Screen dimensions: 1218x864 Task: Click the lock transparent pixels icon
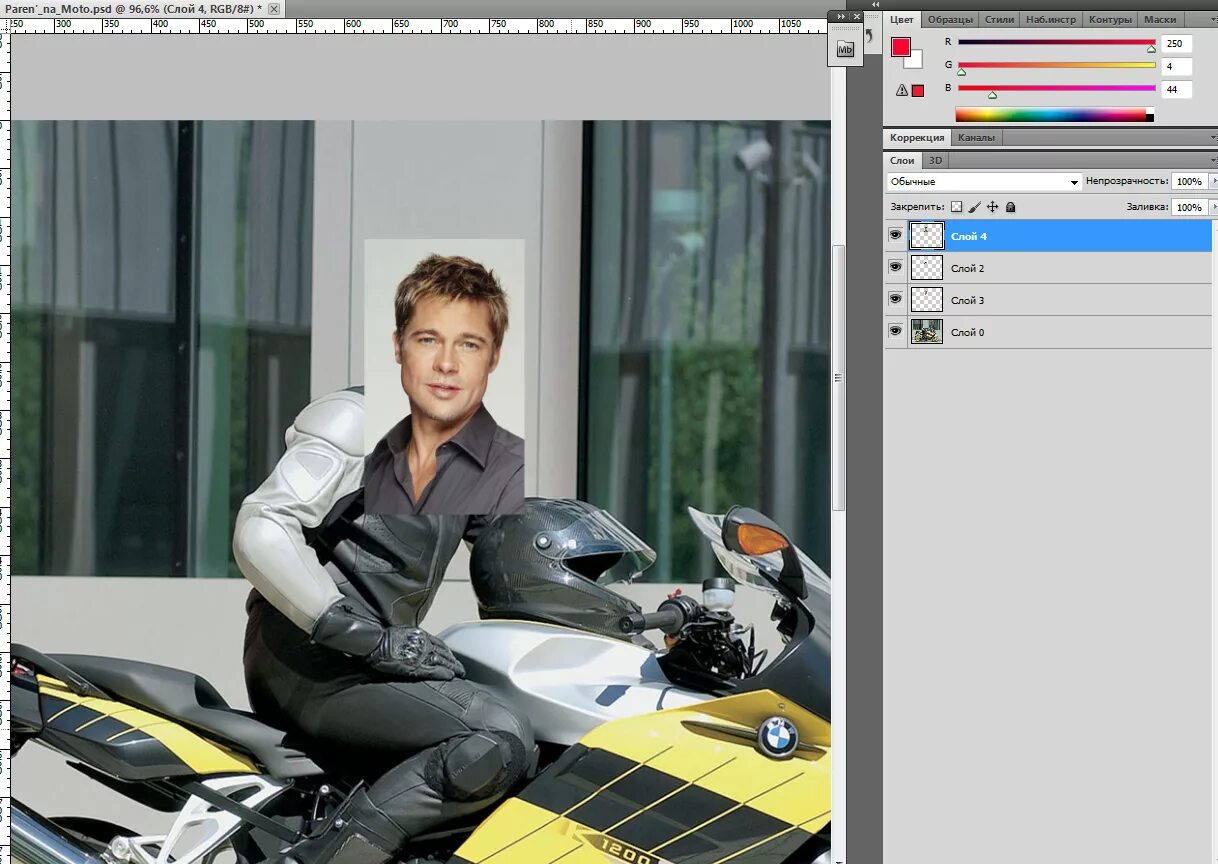(x=956, y=207)
